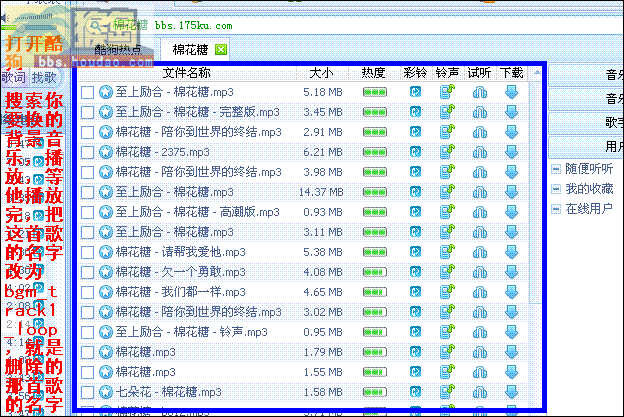Preview-listen the 1.79 MB 棉花糖.mp3
The image size is (624, 417).
coord(480,352)
